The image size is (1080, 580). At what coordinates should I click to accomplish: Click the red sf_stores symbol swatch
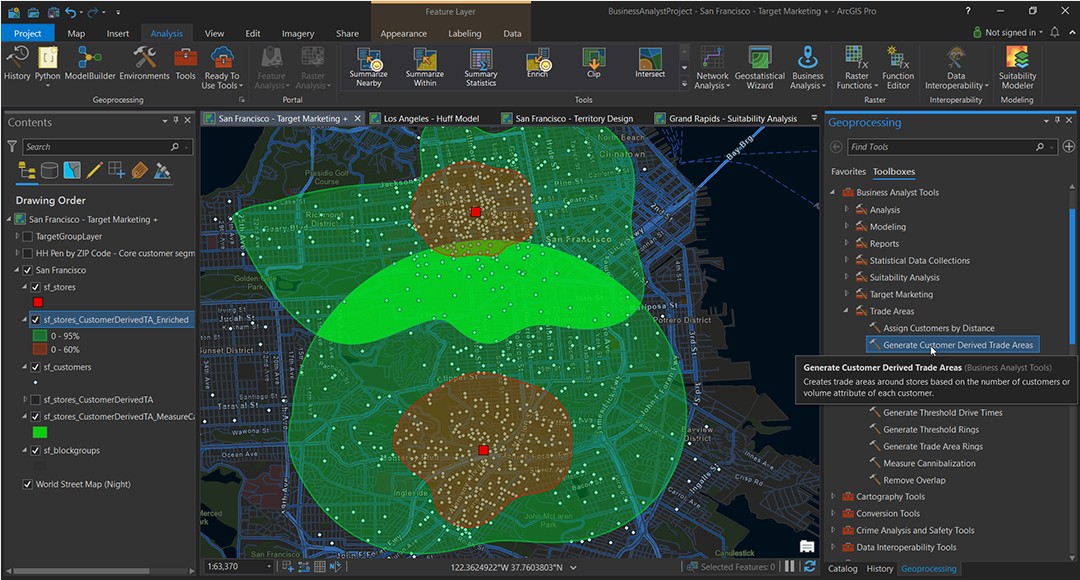point(38,302)
